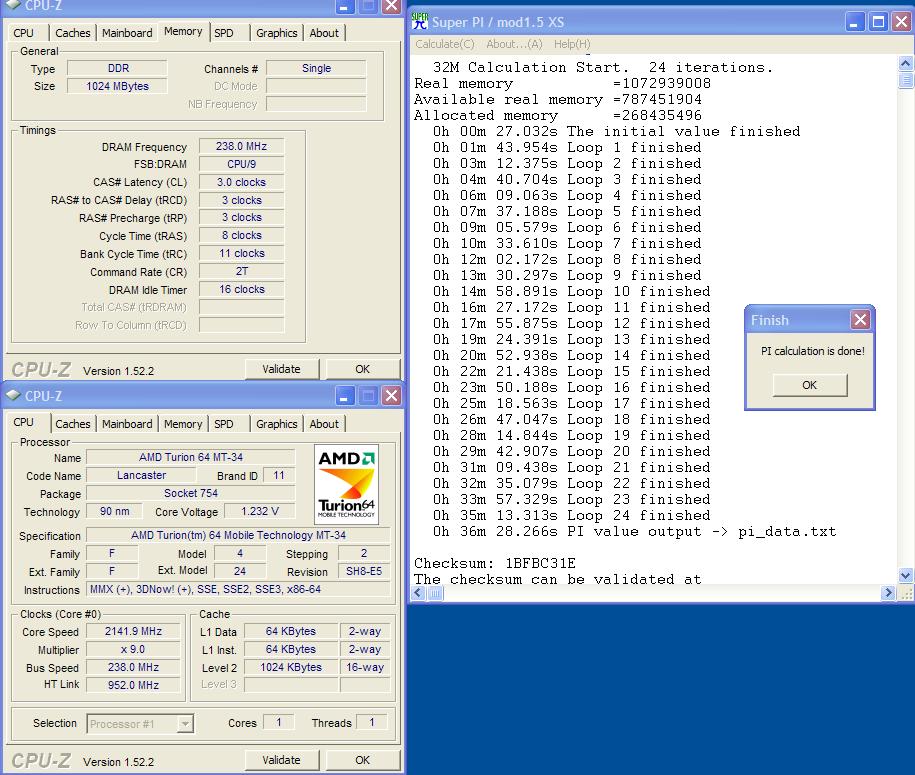Click OK in upper CPU-Z Memory window
The height and width of the screenshot is (775, 915).
click(362, 369)
